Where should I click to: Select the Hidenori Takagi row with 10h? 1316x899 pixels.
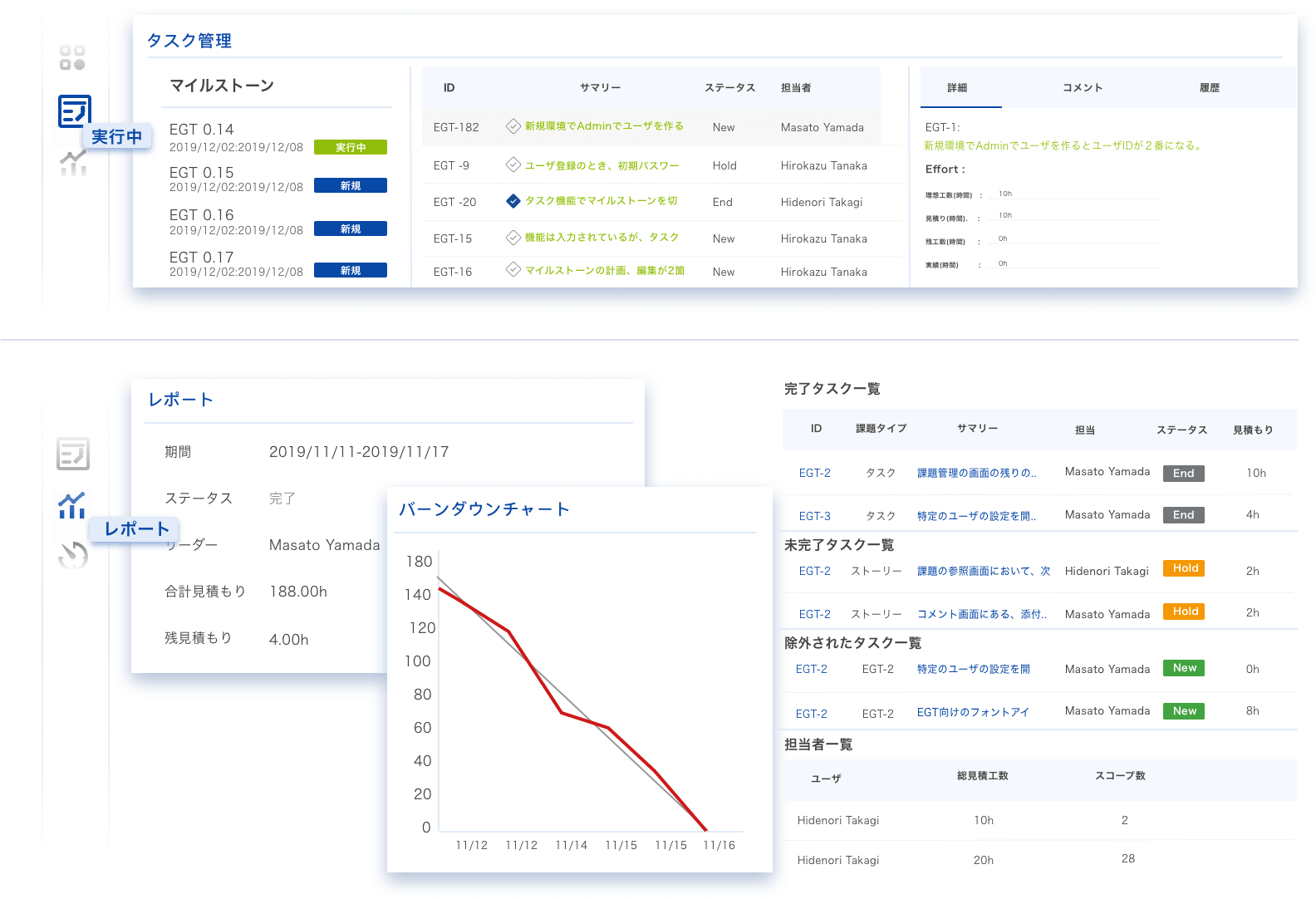pos(1040,820)
